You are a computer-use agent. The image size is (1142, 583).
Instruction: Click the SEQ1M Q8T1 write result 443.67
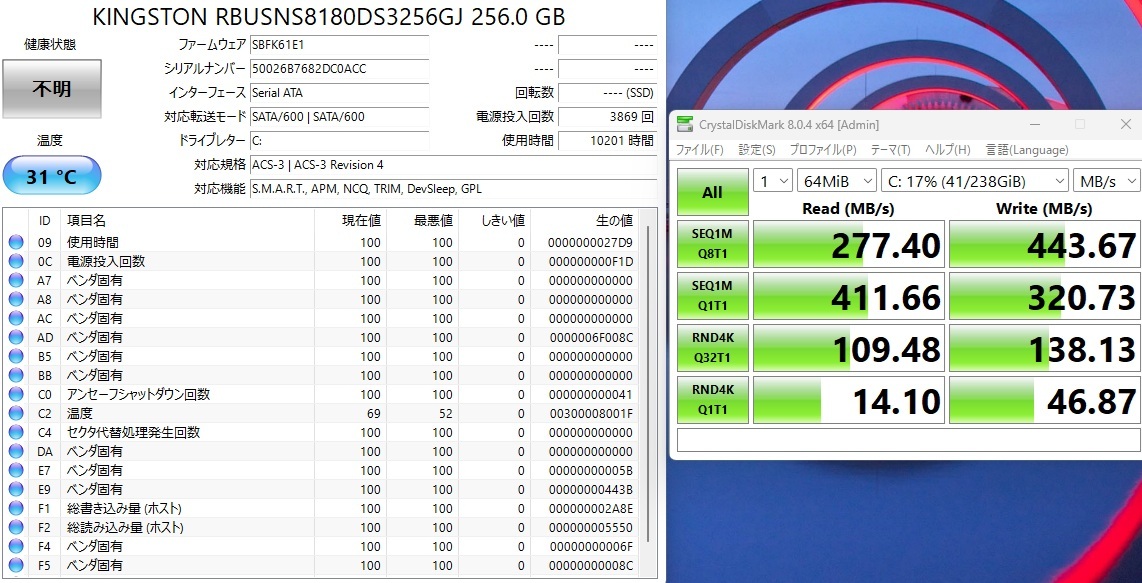1044,244
